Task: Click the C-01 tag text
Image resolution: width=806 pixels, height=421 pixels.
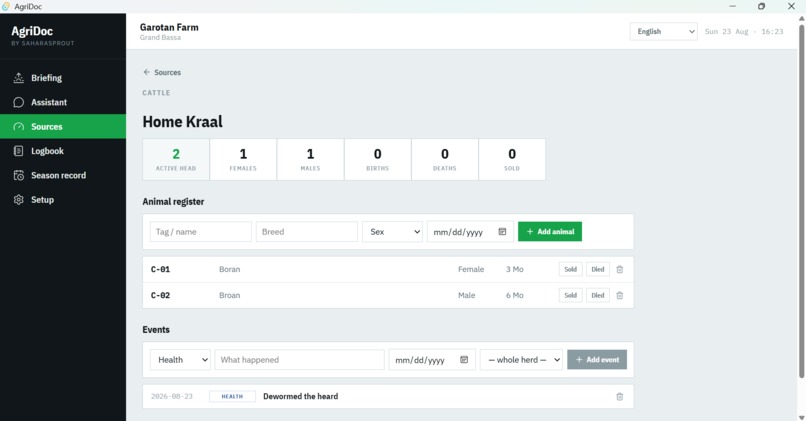Action: click(160, 269)
